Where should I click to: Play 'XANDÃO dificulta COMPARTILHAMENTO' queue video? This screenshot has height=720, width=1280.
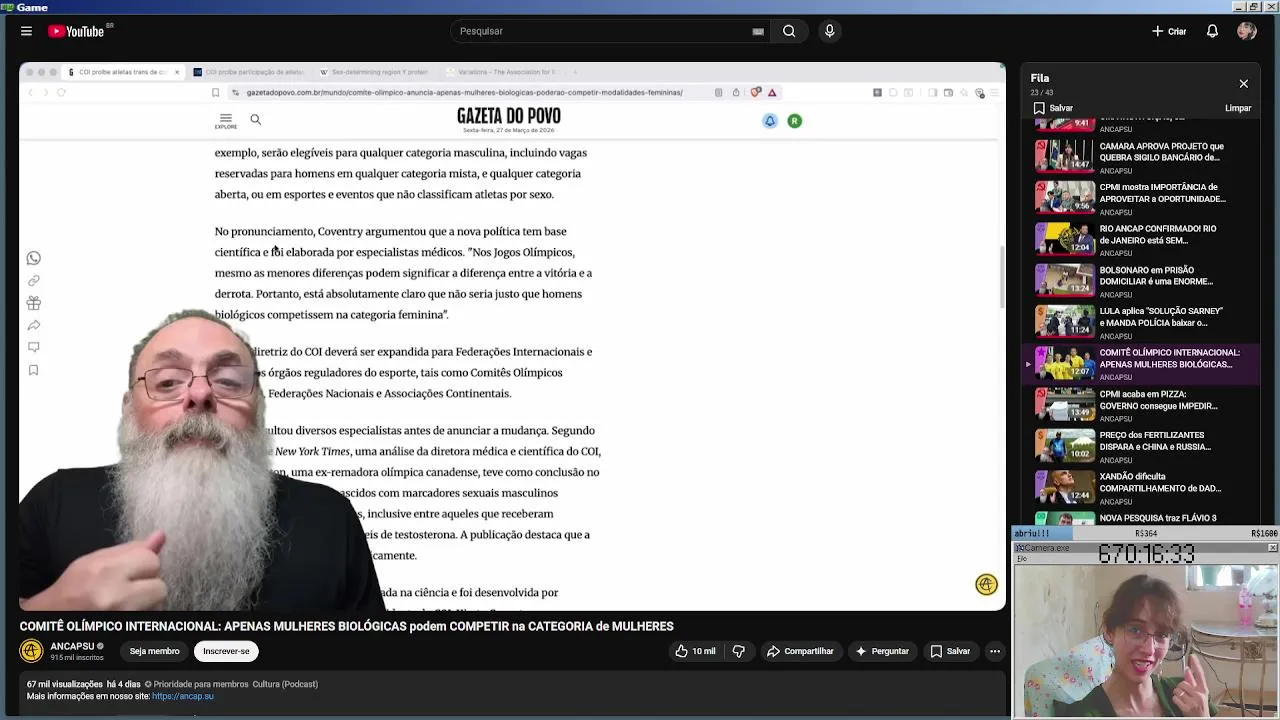click(1140, 487)
